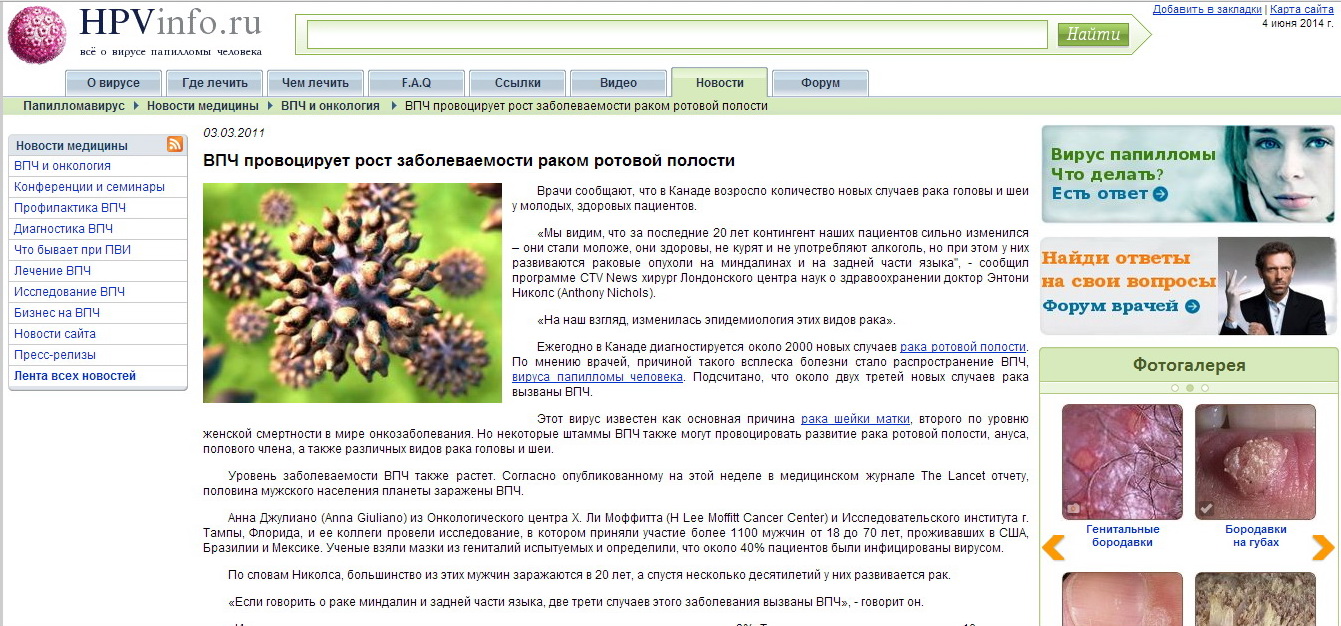The width and height of the screenshot is (1341, 626).
Task: Click the HPVinfo.ru virus logo image
Action: tap(37, 35)
